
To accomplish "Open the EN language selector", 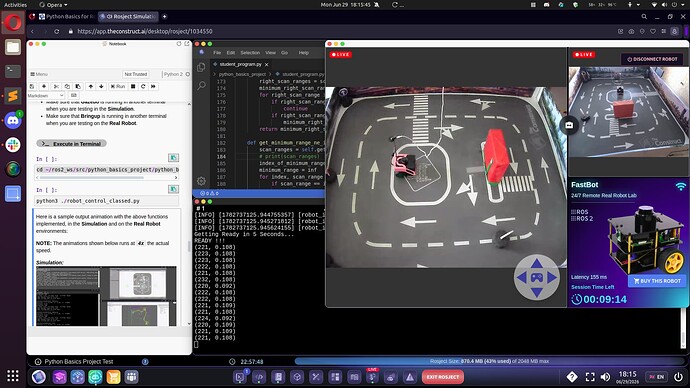I will [x=656, y=377].
